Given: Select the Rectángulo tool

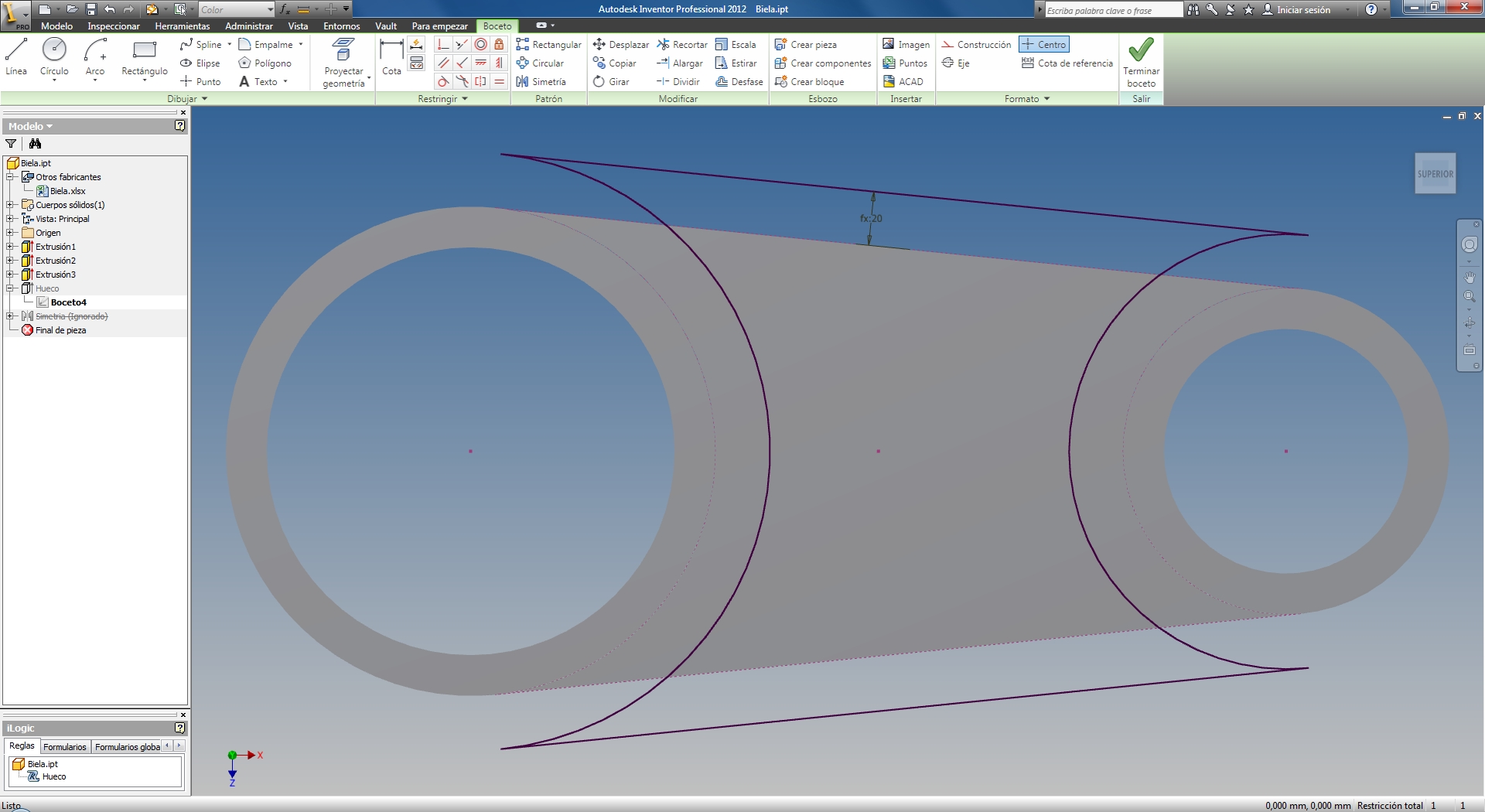Looking at the screenshot, I should [145, 57].
